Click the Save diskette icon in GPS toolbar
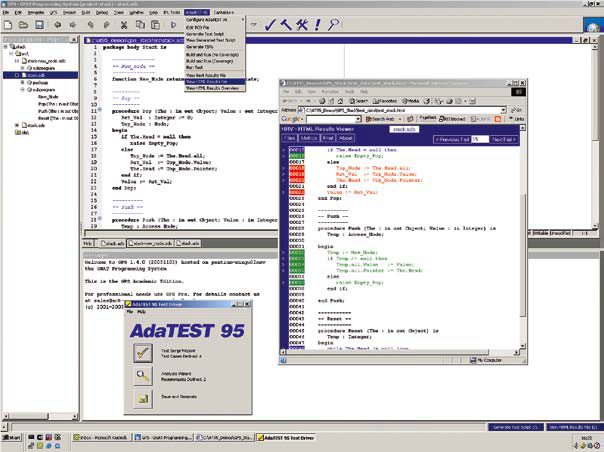Viewport: 604px width, 452px height. pyautogui.click(x=39, y=25)
